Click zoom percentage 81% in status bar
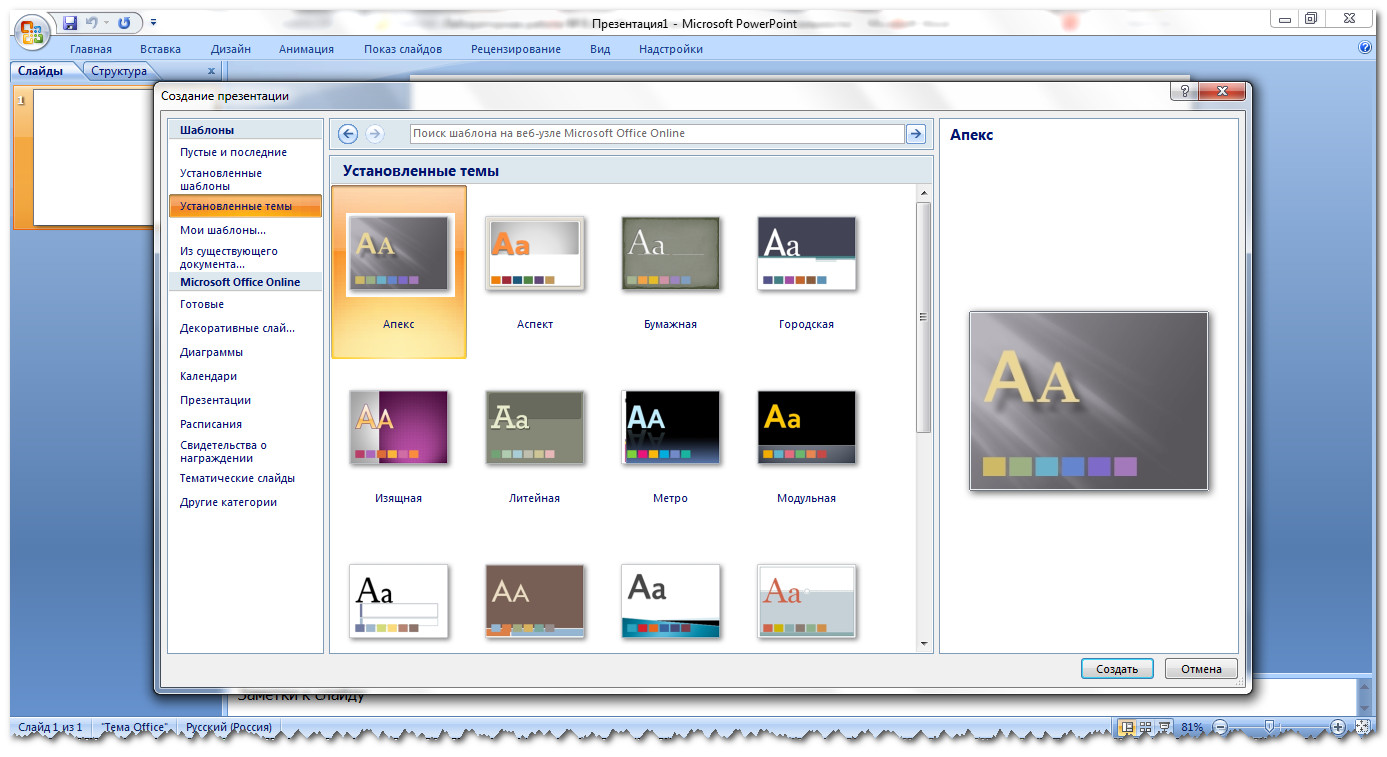Image resolution: width=1387 pixels, height=757 pixels. (x=1192, y=727)
